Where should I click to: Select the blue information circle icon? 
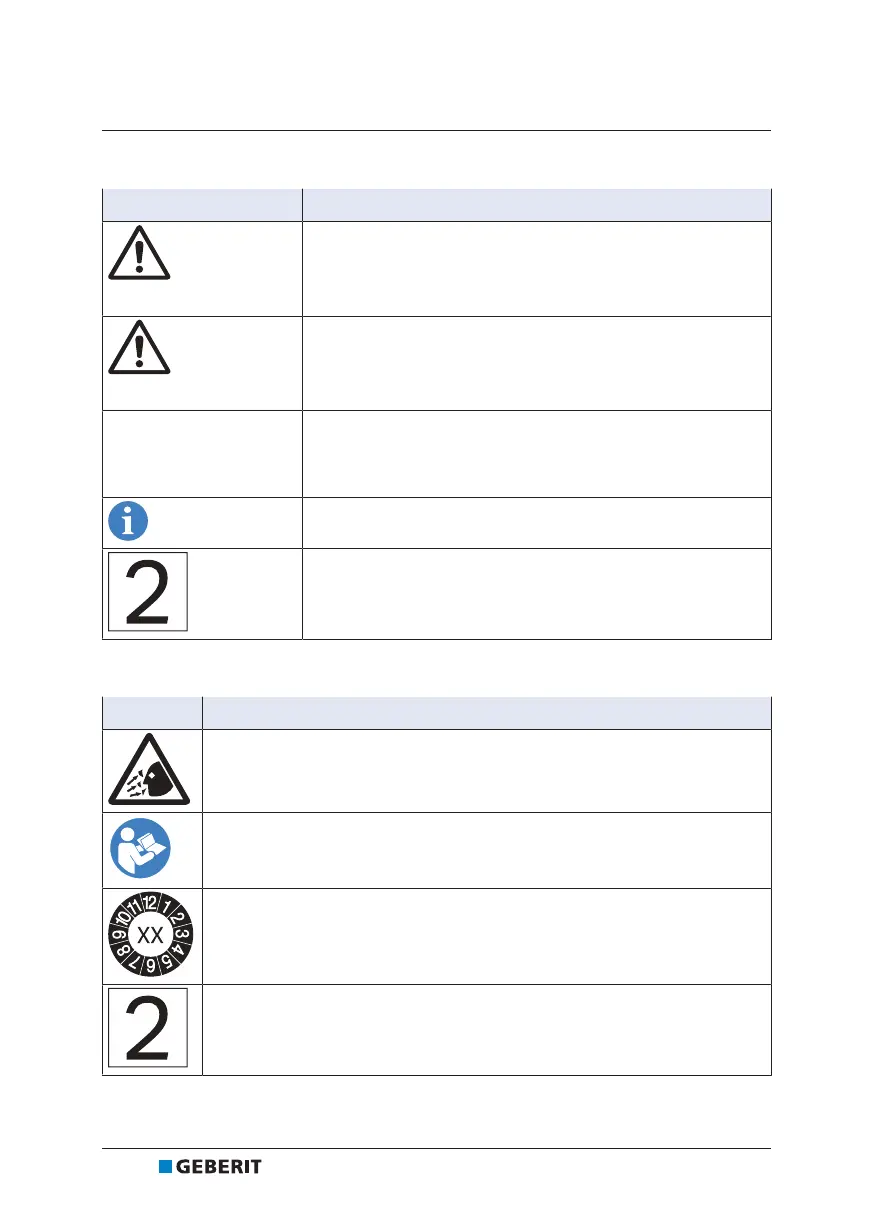128,522
